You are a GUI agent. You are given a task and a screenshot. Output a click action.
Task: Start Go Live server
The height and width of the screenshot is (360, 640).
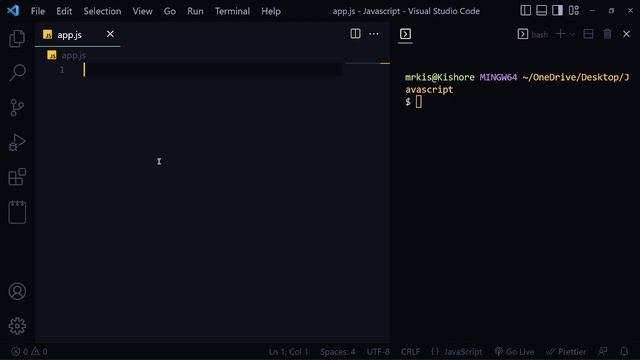point(514,351)
